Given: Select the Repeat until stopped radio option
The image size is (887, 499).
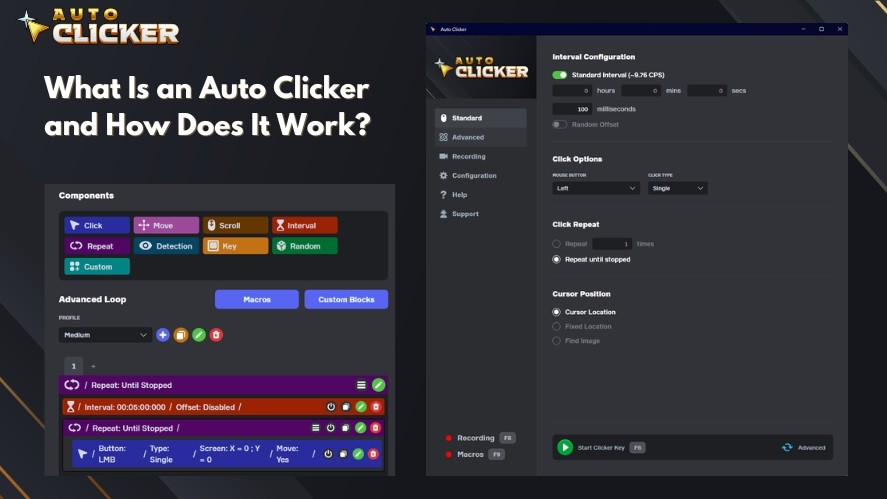Looking at the screenshot, I should [557, 259].
